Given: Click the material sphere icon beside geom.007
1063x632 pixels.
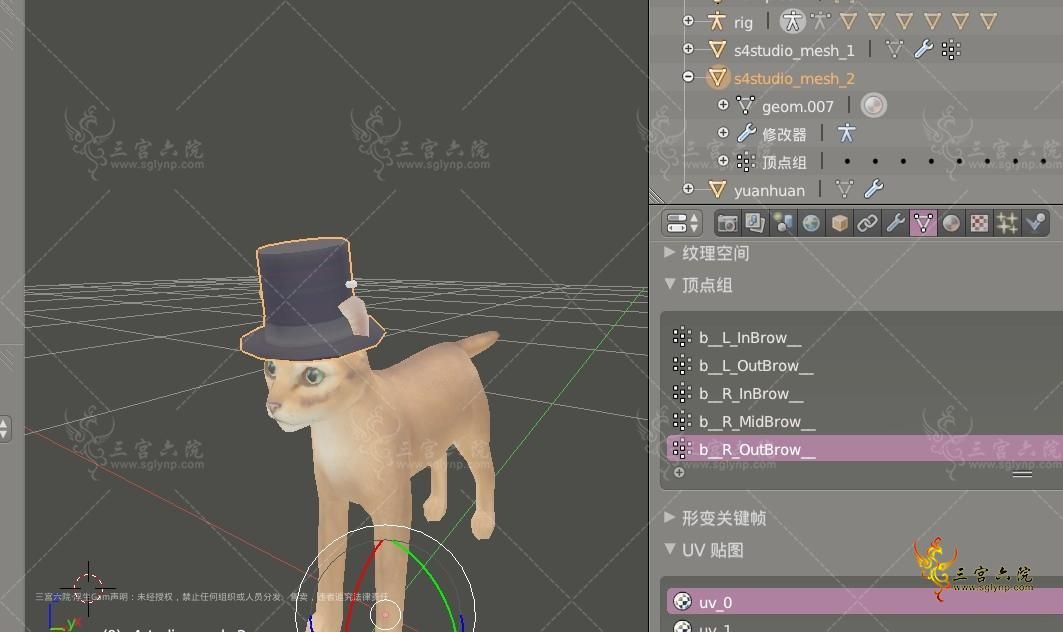Looking at the screenshot, I should coord(873,105).
